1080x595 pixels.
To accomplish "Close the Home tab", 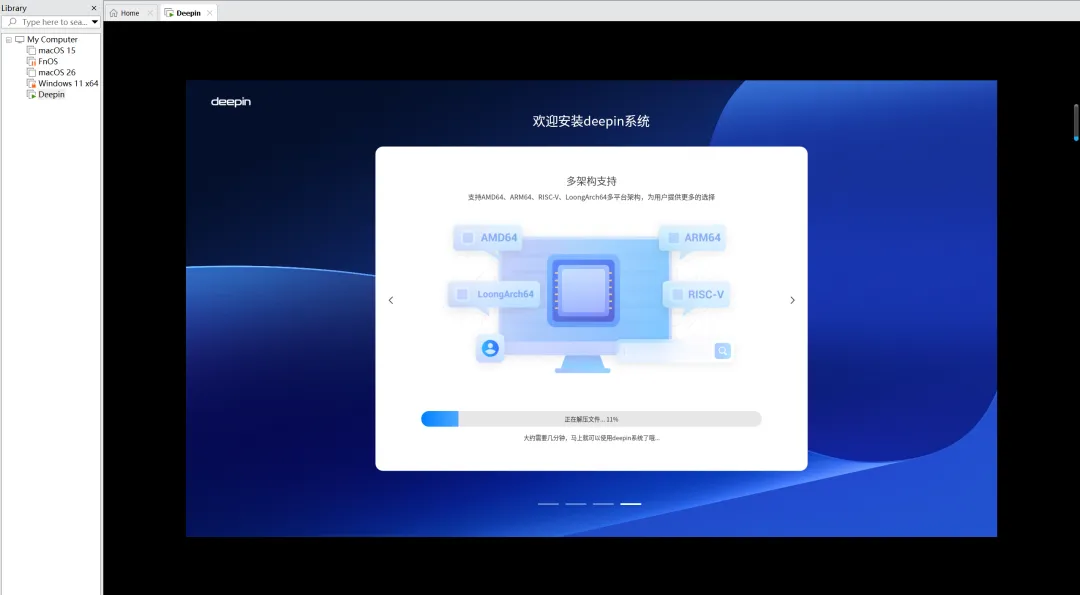I will click(x=149, y=12).
